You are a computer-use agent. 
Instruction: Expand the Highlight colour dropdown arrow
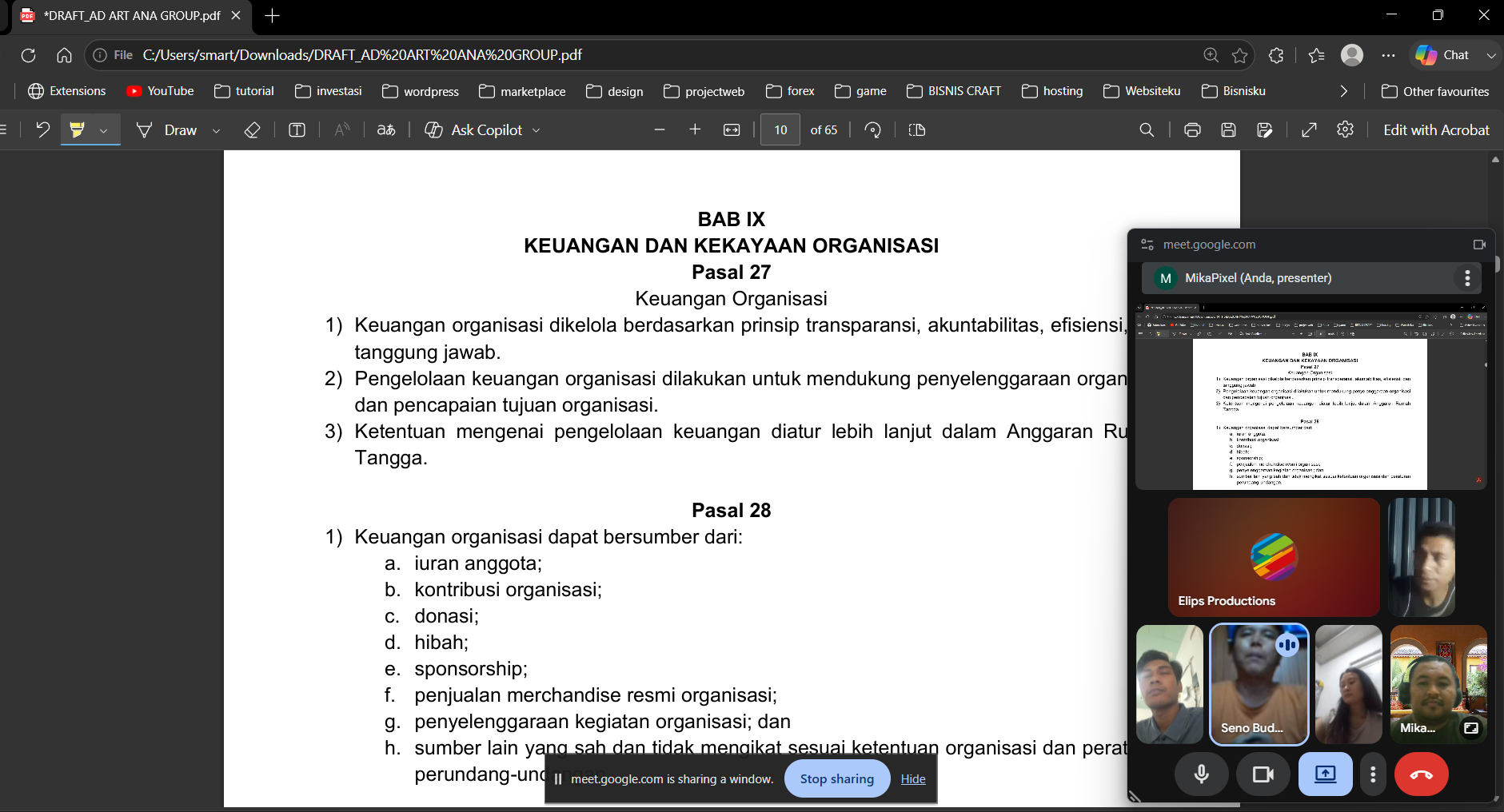point(104,130)
